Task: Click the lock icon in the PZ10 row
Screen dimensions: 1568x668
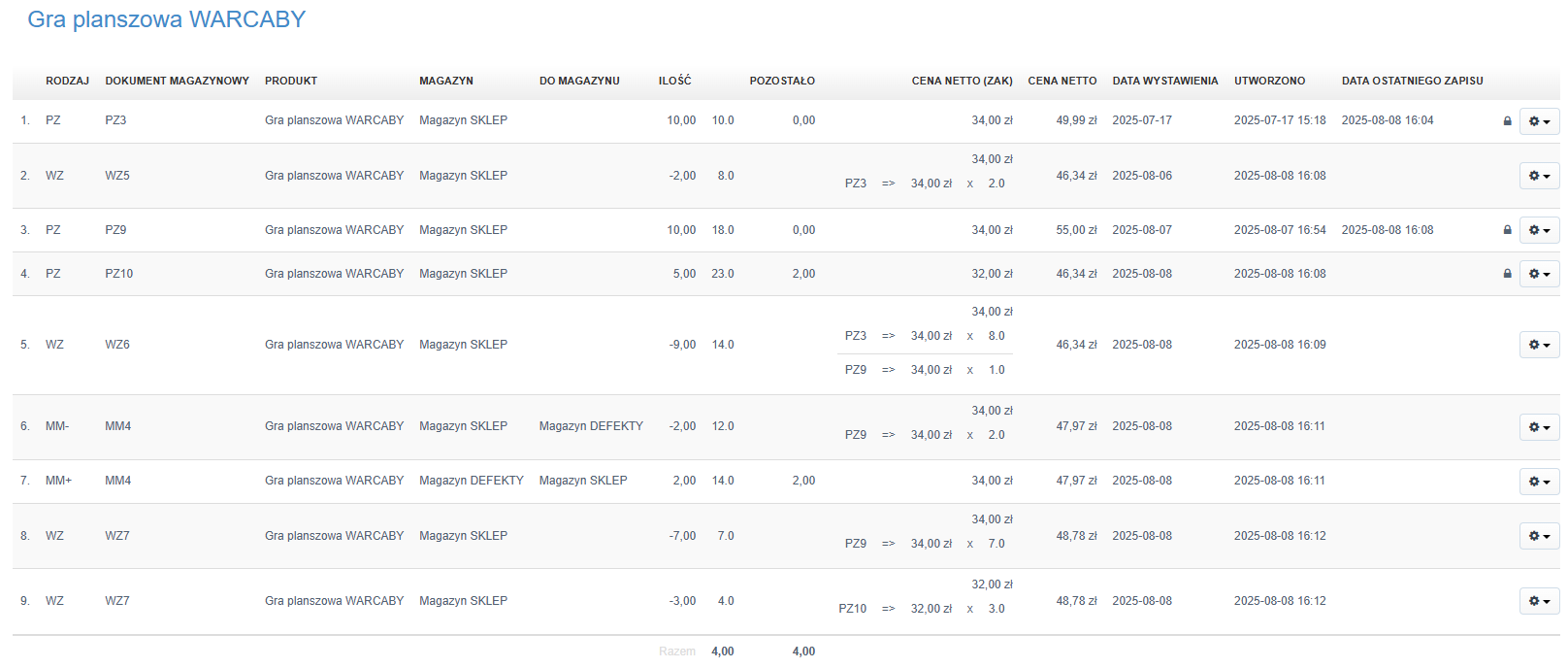Action: coord(1507,274)
